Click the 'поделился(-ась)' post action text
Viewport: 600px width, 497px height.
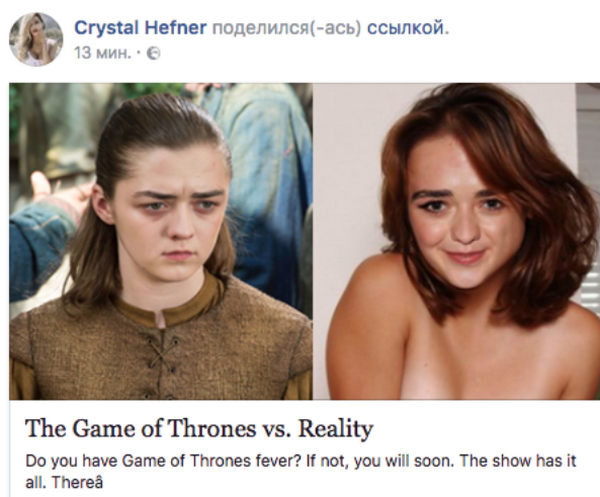[287, 28]
